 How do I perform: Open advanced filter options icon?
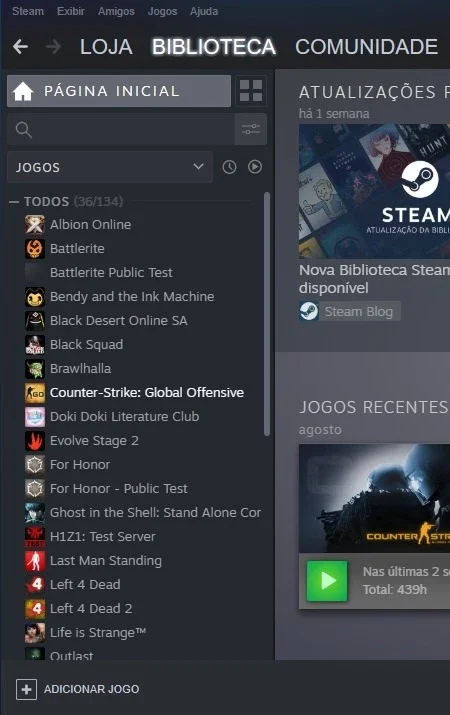(x=251, y=130)
